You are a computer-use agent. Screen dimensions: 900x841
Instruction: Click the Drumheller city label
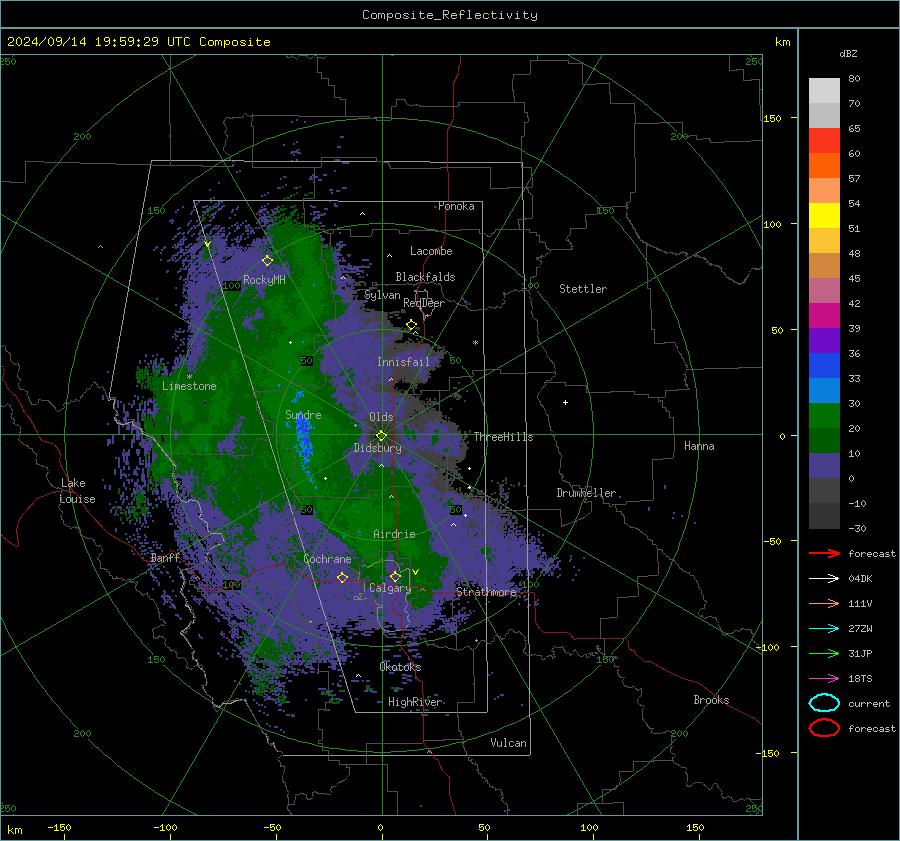[x=586, y=493]
